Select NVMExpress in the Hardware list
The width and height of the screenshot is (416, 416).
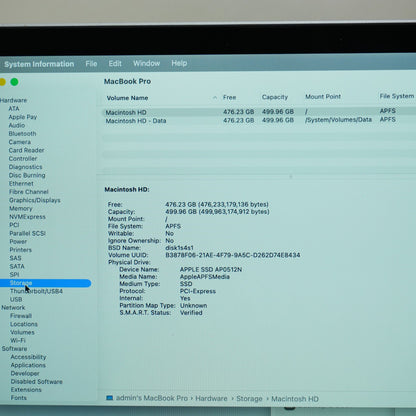pyautogui.click(x=27, y=217)
